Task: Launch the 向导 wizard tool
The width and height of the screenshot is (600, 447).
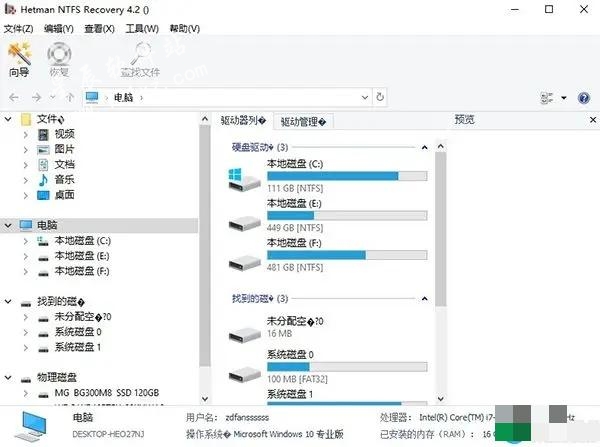Action: (x=19, y=59)
